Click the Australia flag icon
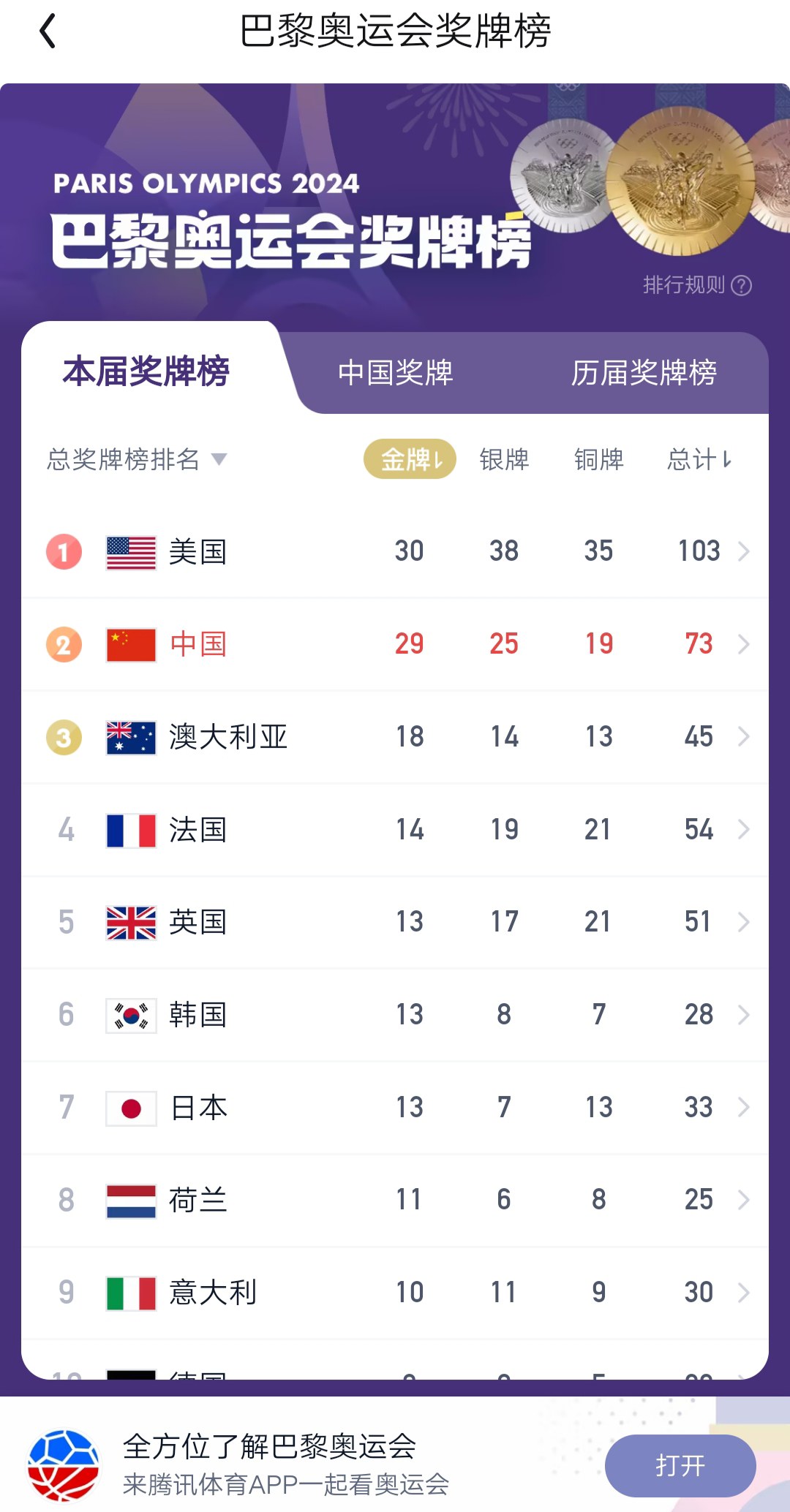Image resolution: width=790 pixels, height=1512 pixels. [131, 737]
